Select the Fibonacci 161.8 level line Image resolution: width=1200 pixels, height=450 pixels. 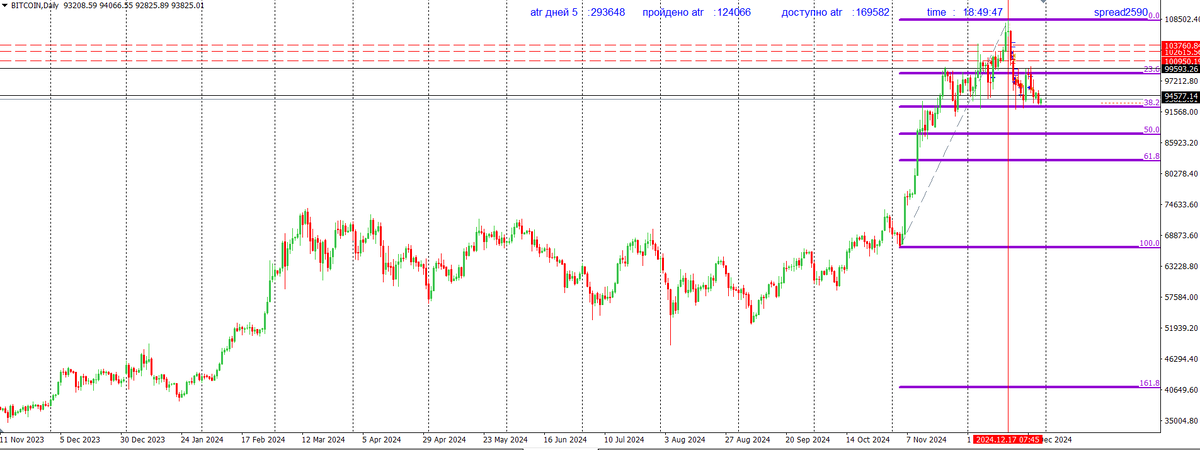click(1029, 387)
